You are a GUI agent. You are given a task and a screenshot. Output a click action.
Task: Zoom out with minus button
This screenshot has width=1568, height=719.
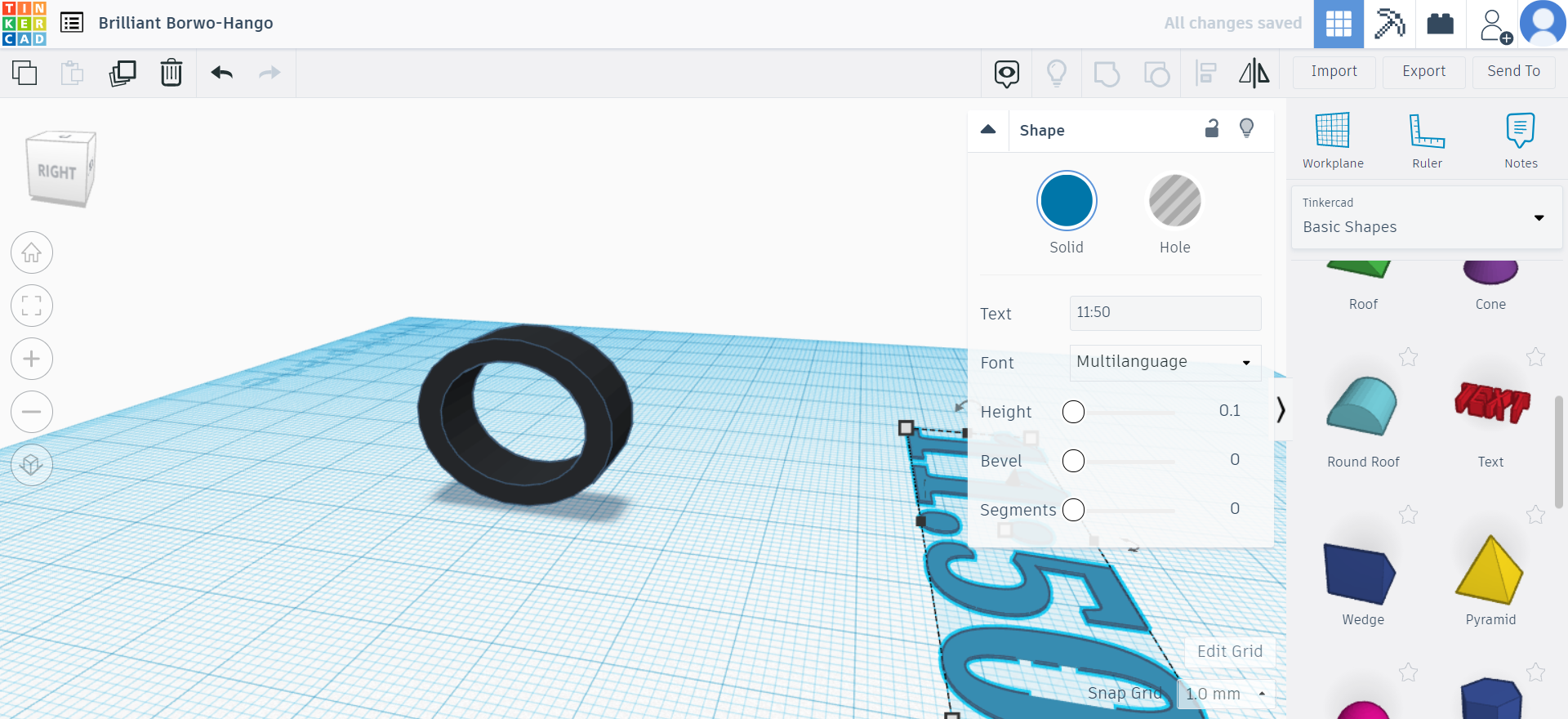(32, 412)
